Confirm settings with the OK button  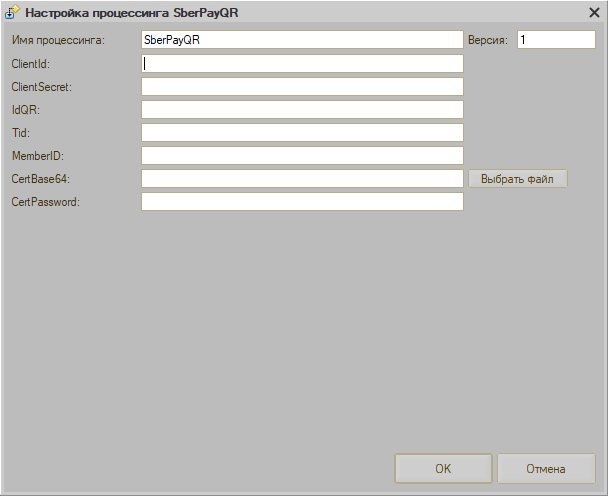(443, 468)
